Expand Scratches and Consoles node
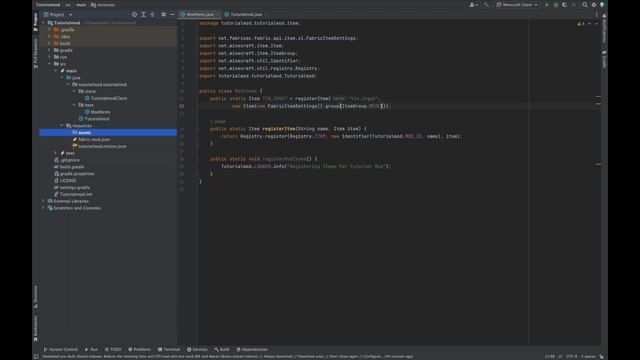Screen dimensions: 640x360 (43, 208)
